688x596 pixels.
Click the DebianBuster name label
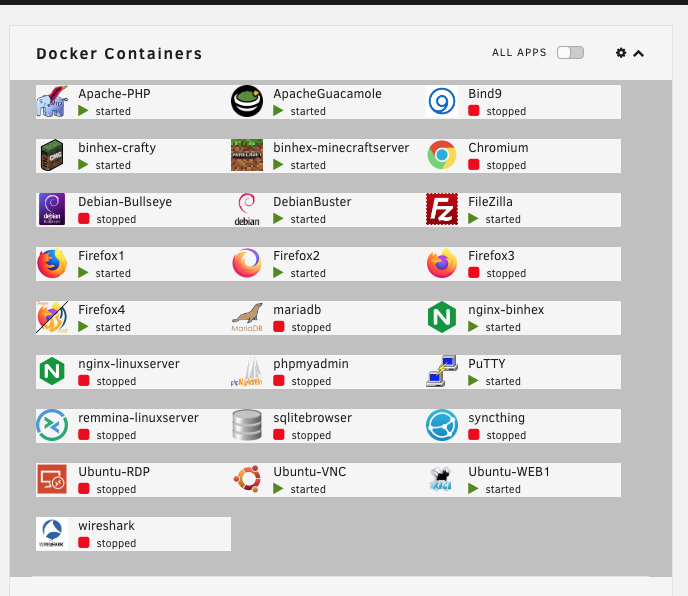tap(312, 202)
